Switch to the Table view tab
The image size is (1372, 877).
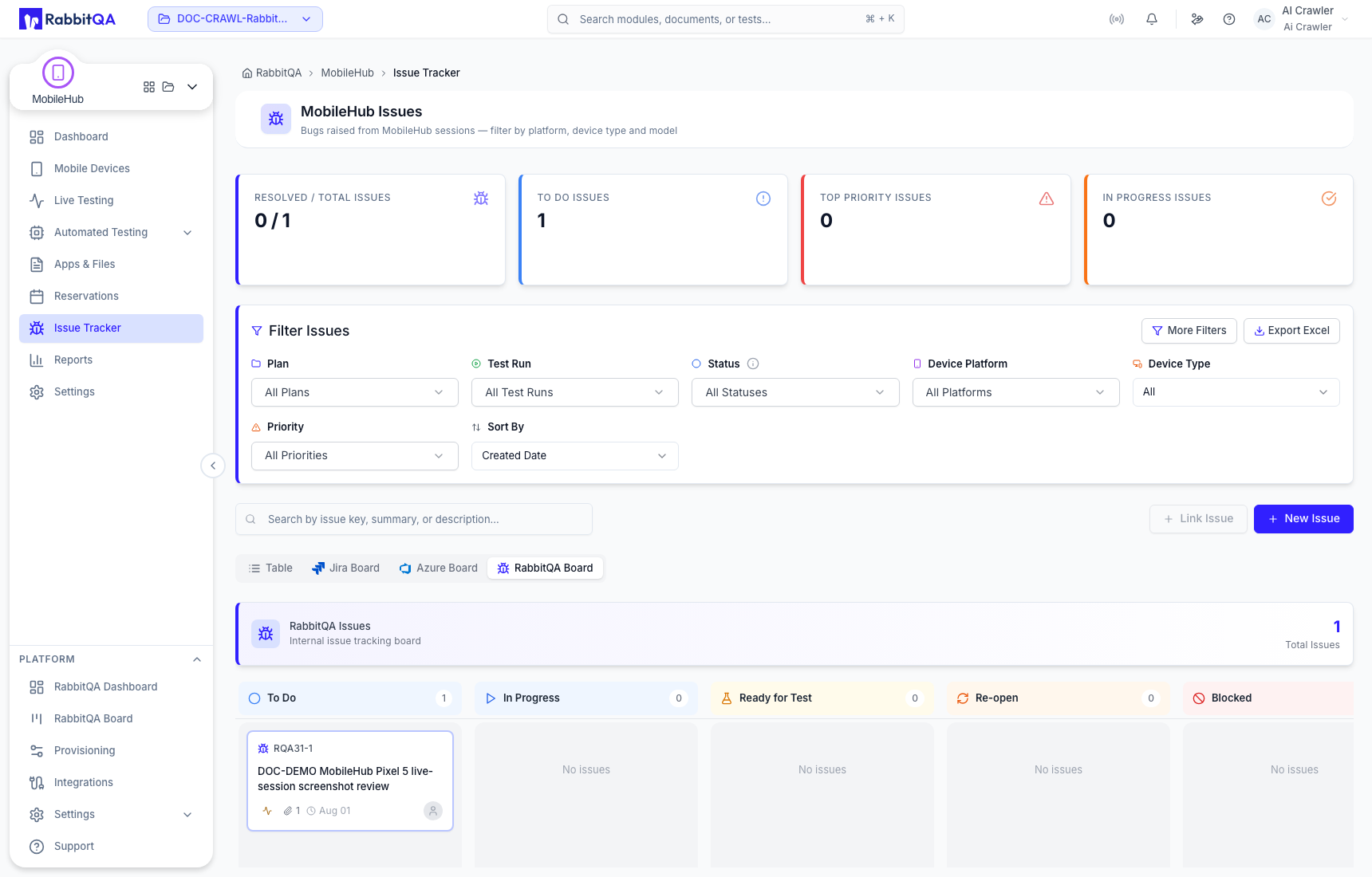[x=270, y=568]
